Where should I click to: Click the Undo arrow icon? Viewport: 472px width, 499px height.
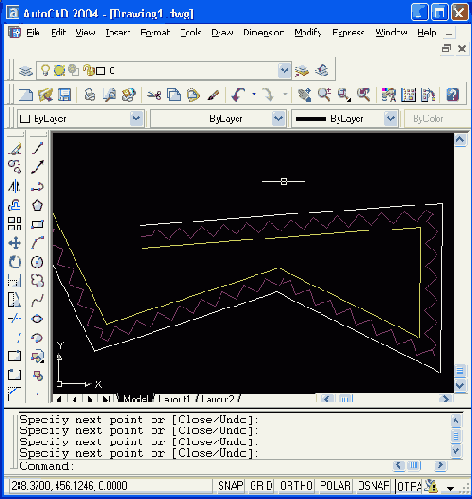tap(239, 95)
